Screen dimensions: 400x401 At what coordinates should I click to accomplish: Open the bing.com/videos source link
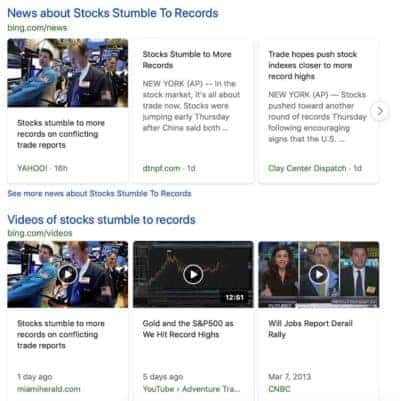click(x=40, y=233)
